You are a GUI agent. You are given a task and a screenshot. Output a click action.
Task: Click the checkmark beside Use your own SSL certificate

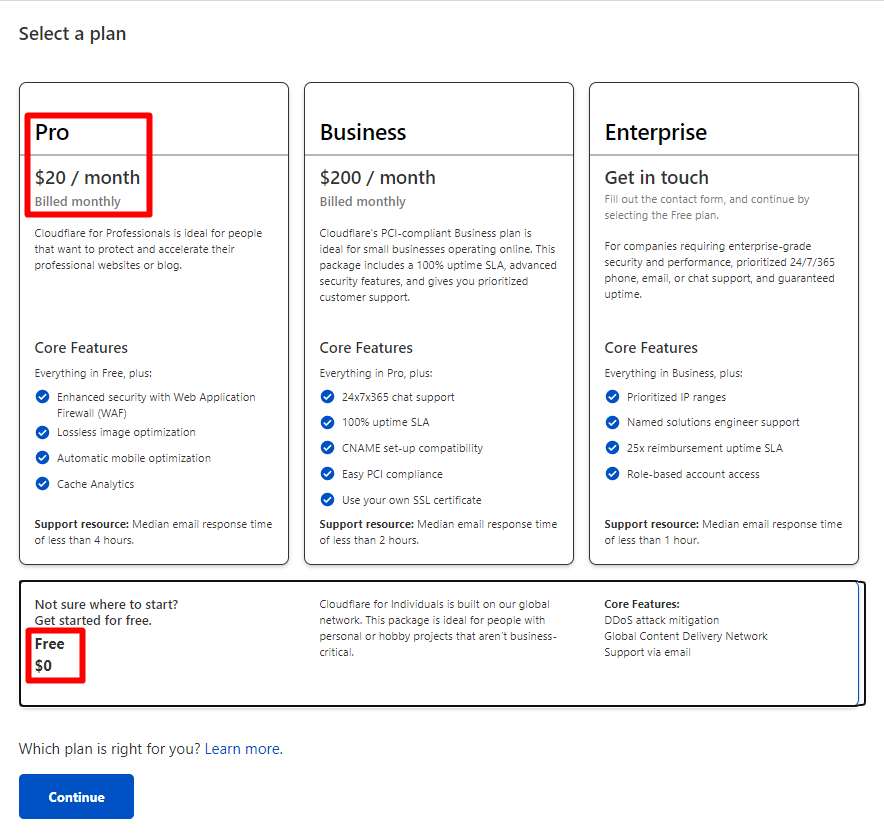327,499
